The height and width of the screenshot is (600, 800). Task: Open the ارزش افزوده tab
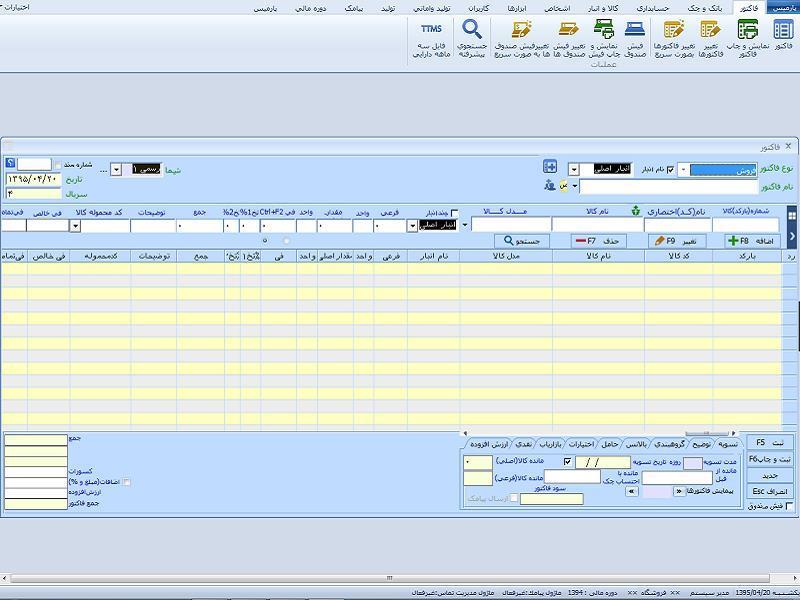pos(489,444)
